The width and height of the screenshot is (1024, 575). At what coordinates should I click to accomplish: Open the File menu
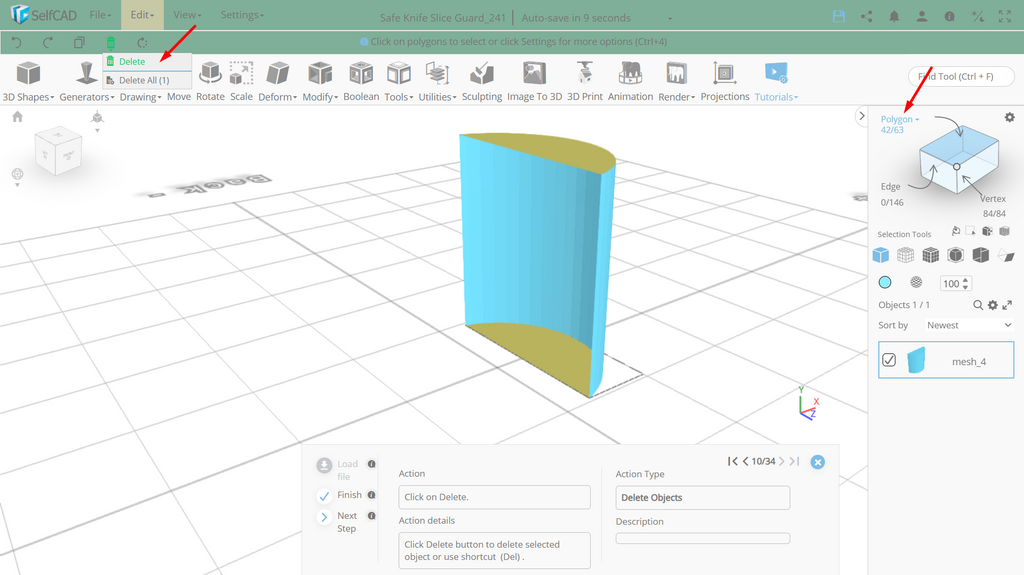(100, 14)
